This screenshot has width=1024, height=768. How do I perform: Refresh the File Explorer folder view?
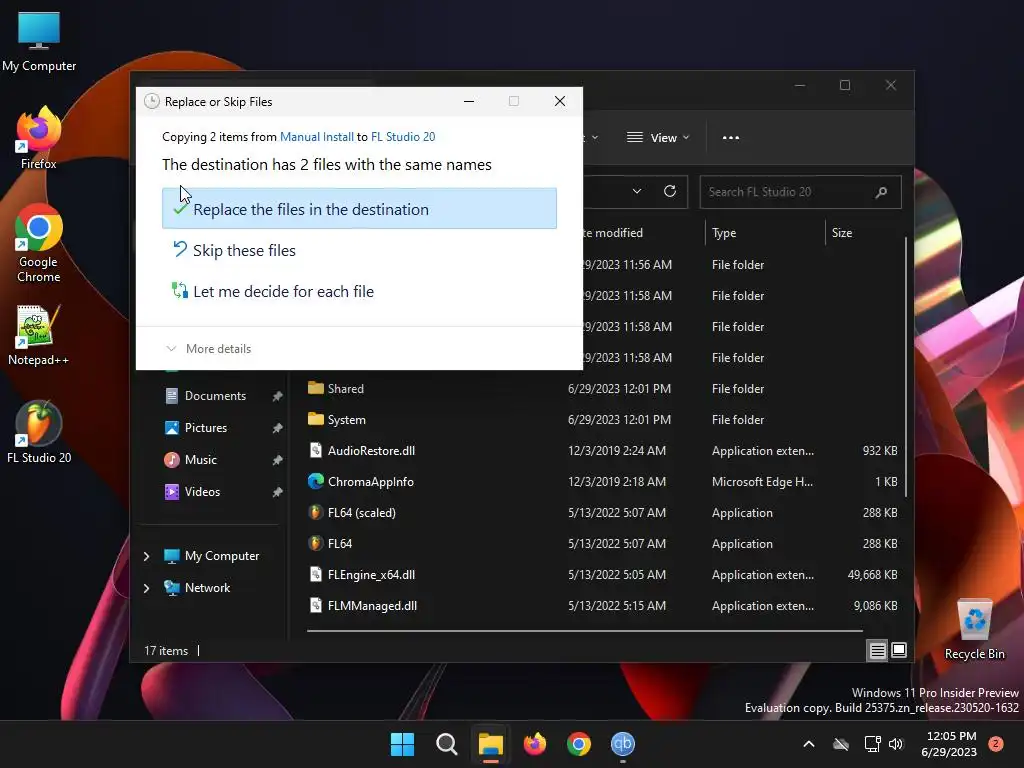point(669,191)
